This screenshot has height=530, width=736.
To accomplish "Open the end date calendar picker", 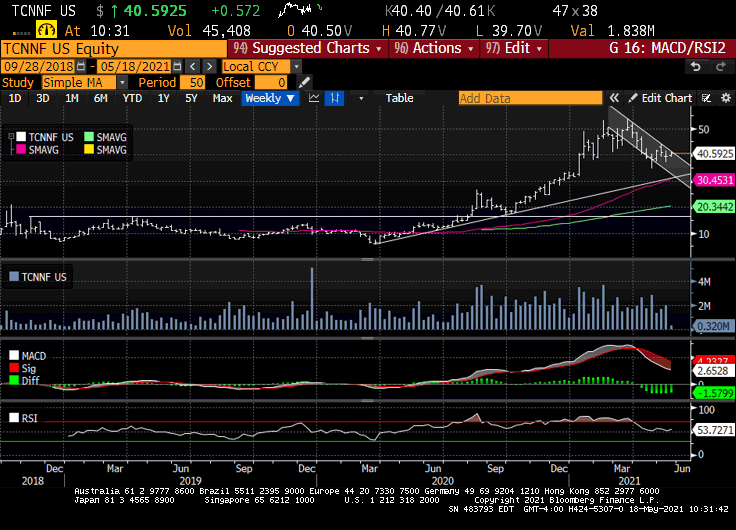I will (177, 66).
